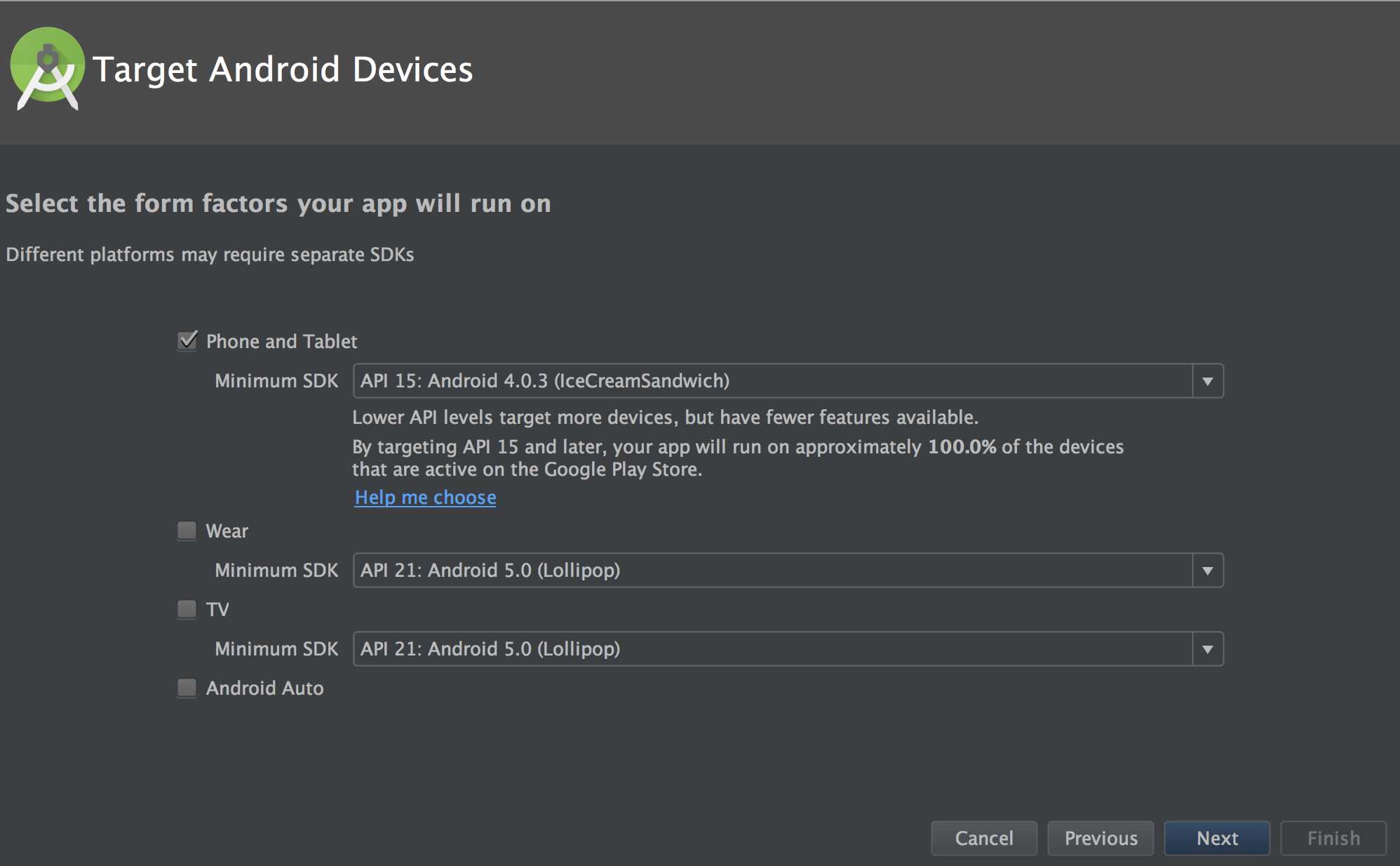Open Phone and Tablet Minimum SDK dropdown arrow
The width and height of the screenshot is (1400, 866).
click(x=1208, y=381)
